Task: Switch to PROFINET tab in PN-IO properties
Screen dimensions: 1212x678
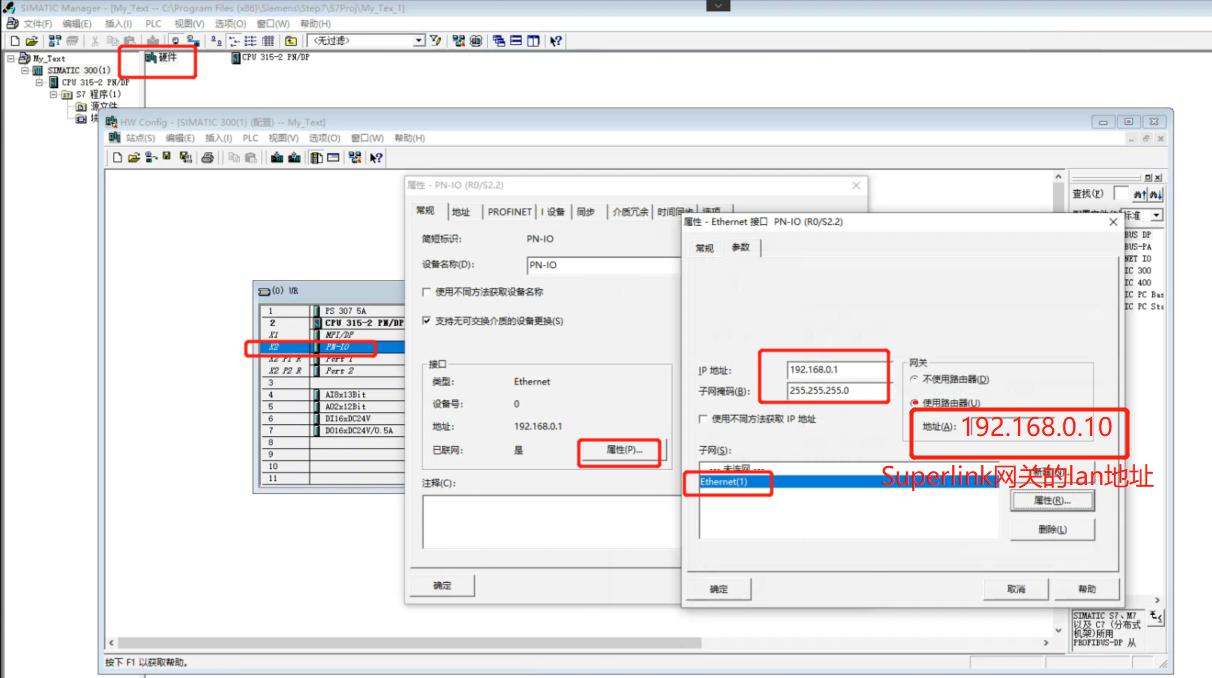Action: coord(509,212)
